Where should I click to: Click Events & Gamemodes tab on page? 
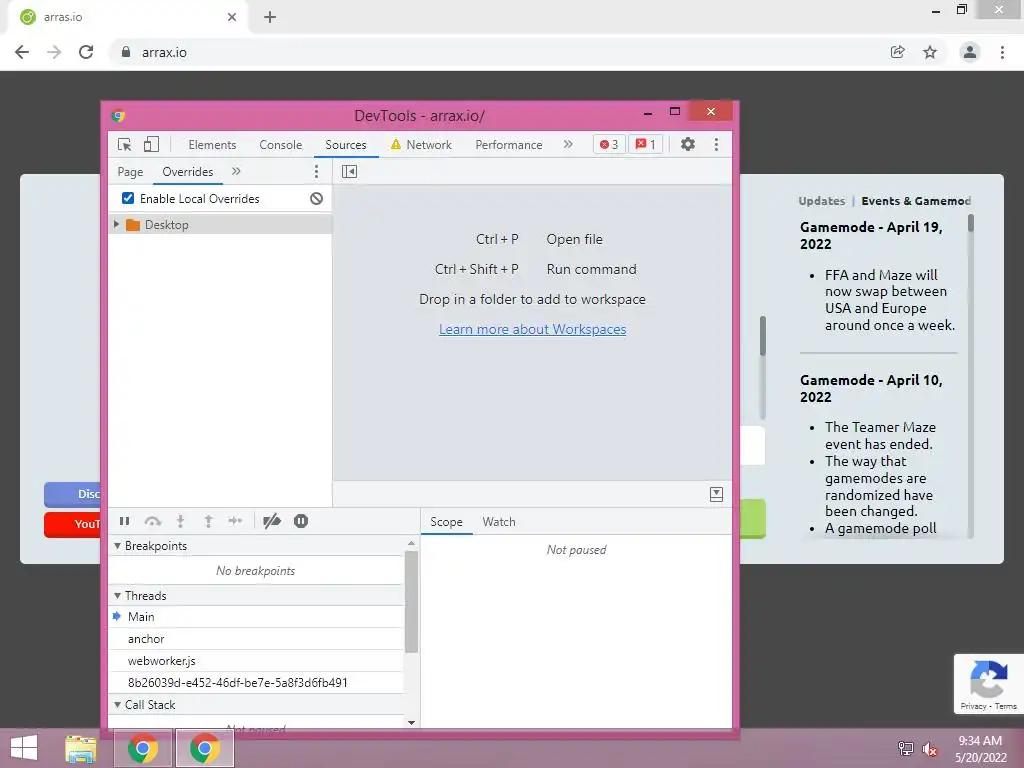coord(916,201)
